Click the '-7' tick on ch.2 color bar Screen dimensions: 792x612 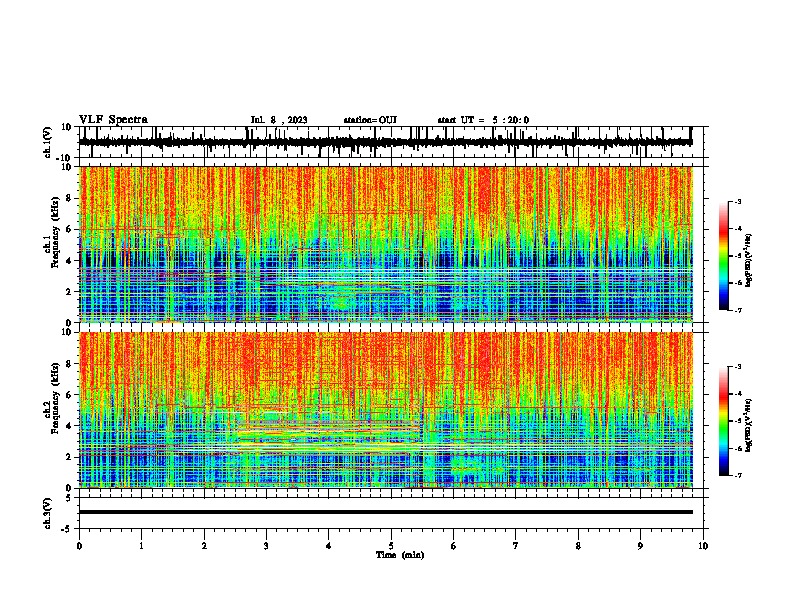(x=737, y=475)
